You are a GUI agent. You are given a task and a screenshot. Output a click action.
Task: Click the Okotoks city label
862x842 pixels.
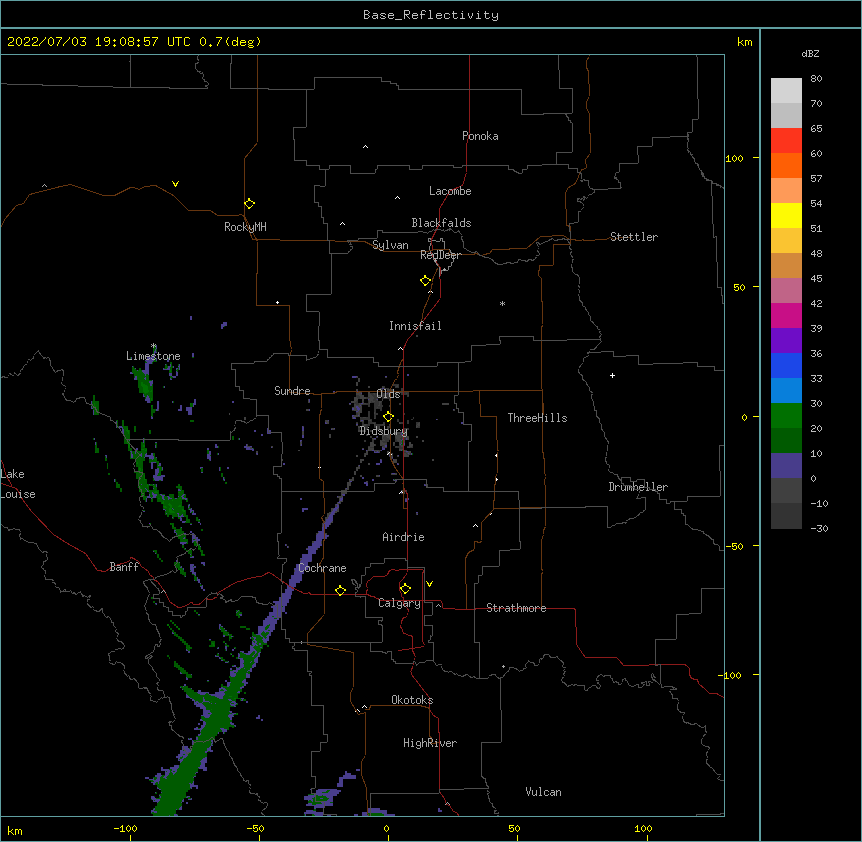pos(412,700)
